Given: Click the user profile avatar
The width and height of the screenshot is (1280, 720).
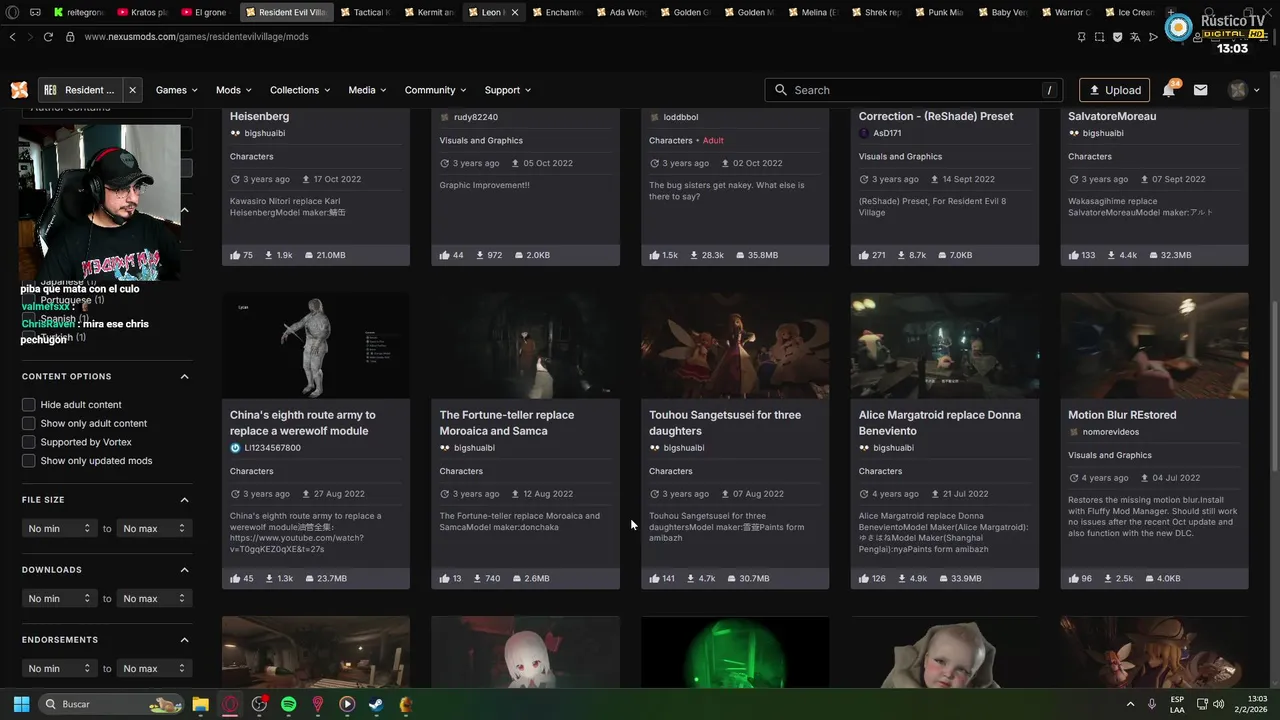Looking at the screenshot, I should pos(1238,90).
